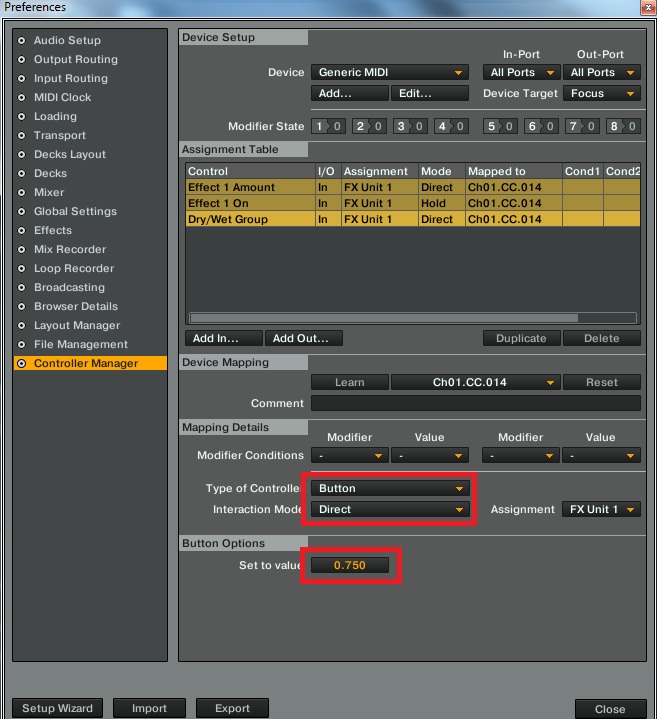This screenshot has height=719, width=657.
Task: Open Output Routing preferences
Action: [x=76, y=59]
